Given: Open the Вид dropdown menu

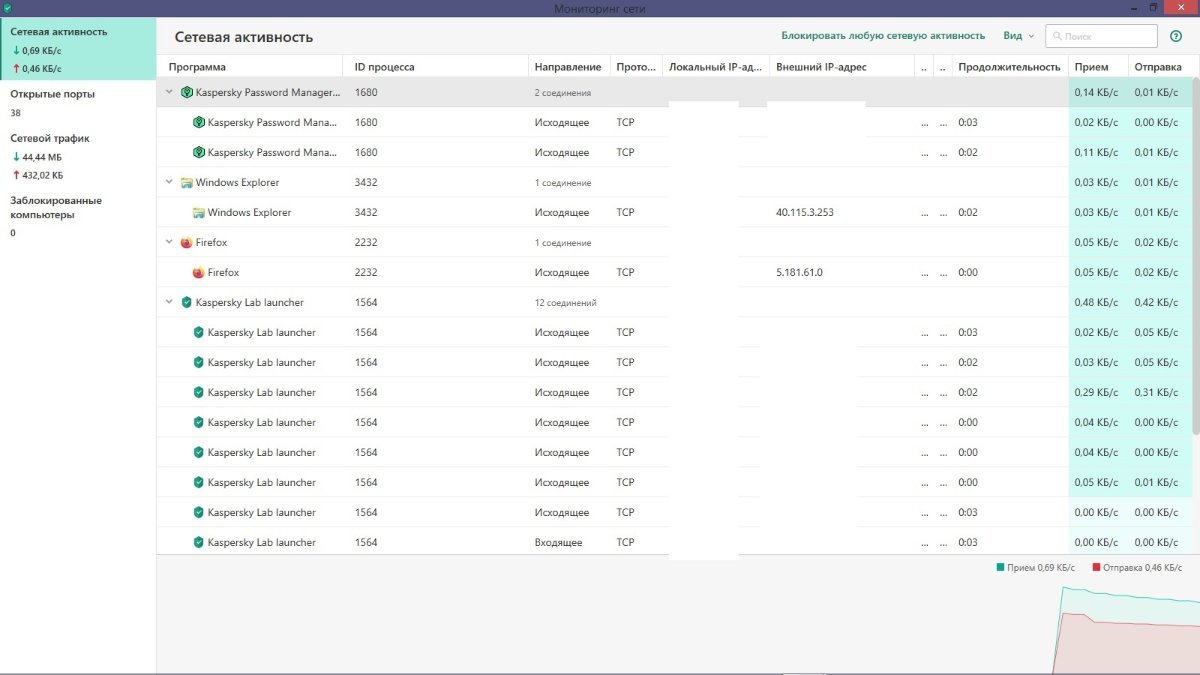Looking at the screenshot, I should pos(1018,36).
